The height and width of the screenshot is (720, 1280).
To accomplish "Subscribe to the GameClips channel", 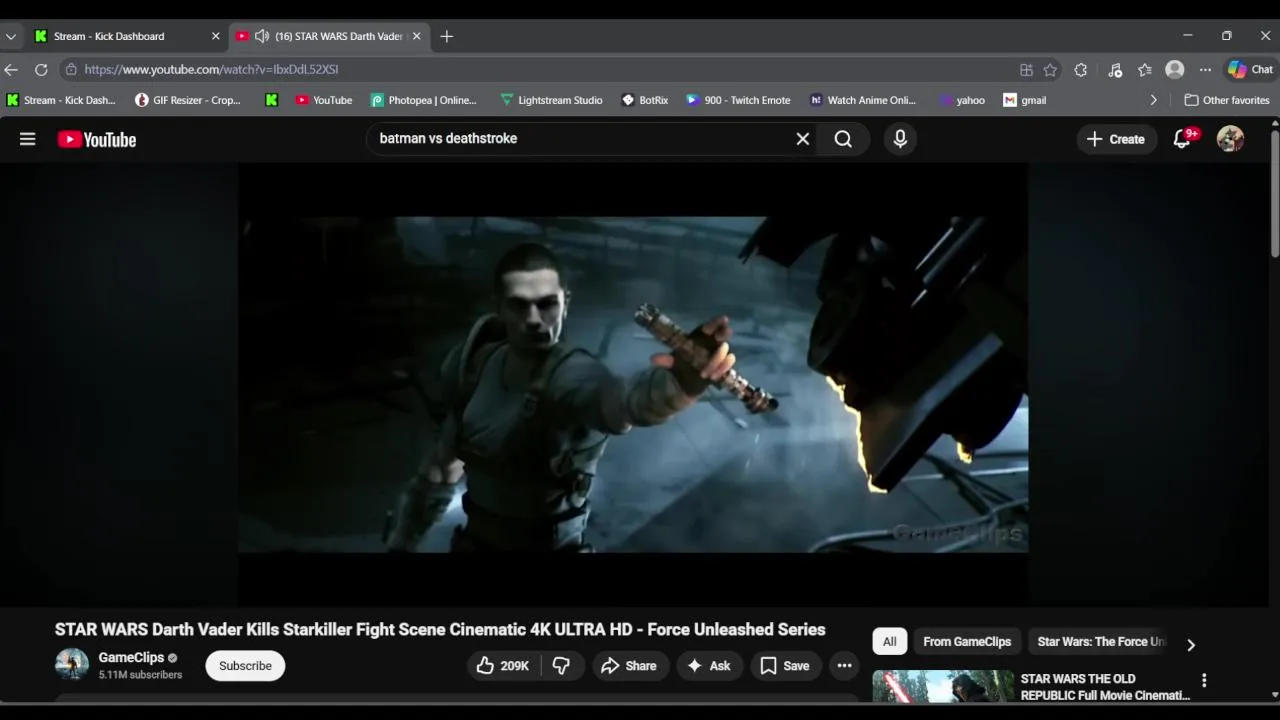I will [x=245, y=666].
